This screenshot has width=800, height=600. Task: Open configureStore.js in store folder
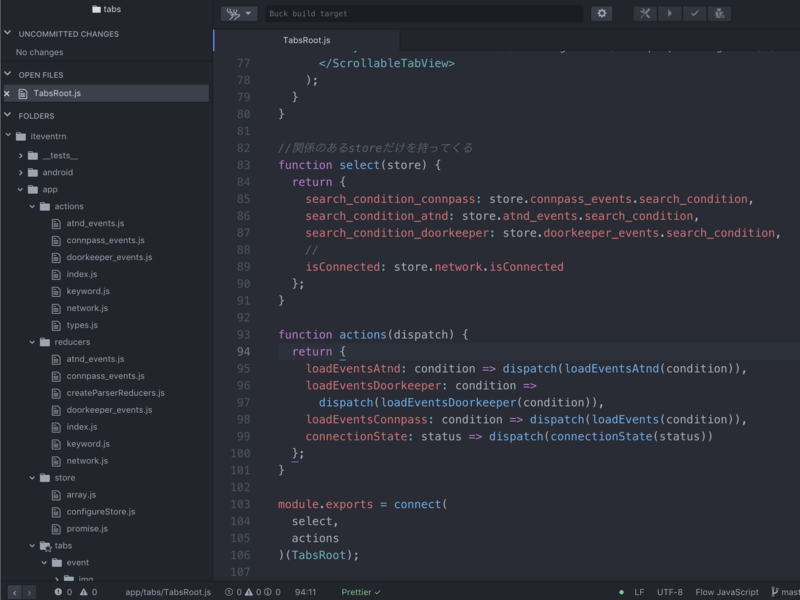pos(100,511)
